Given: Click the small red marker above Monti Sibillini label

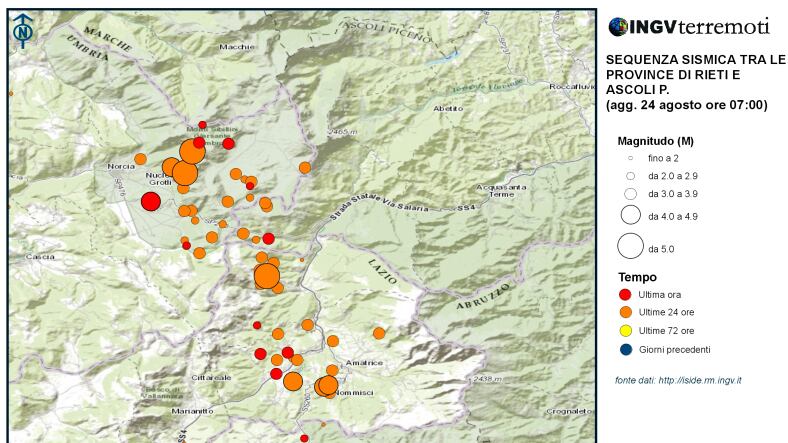Looking at the screenshot, I should coord(203,125).
